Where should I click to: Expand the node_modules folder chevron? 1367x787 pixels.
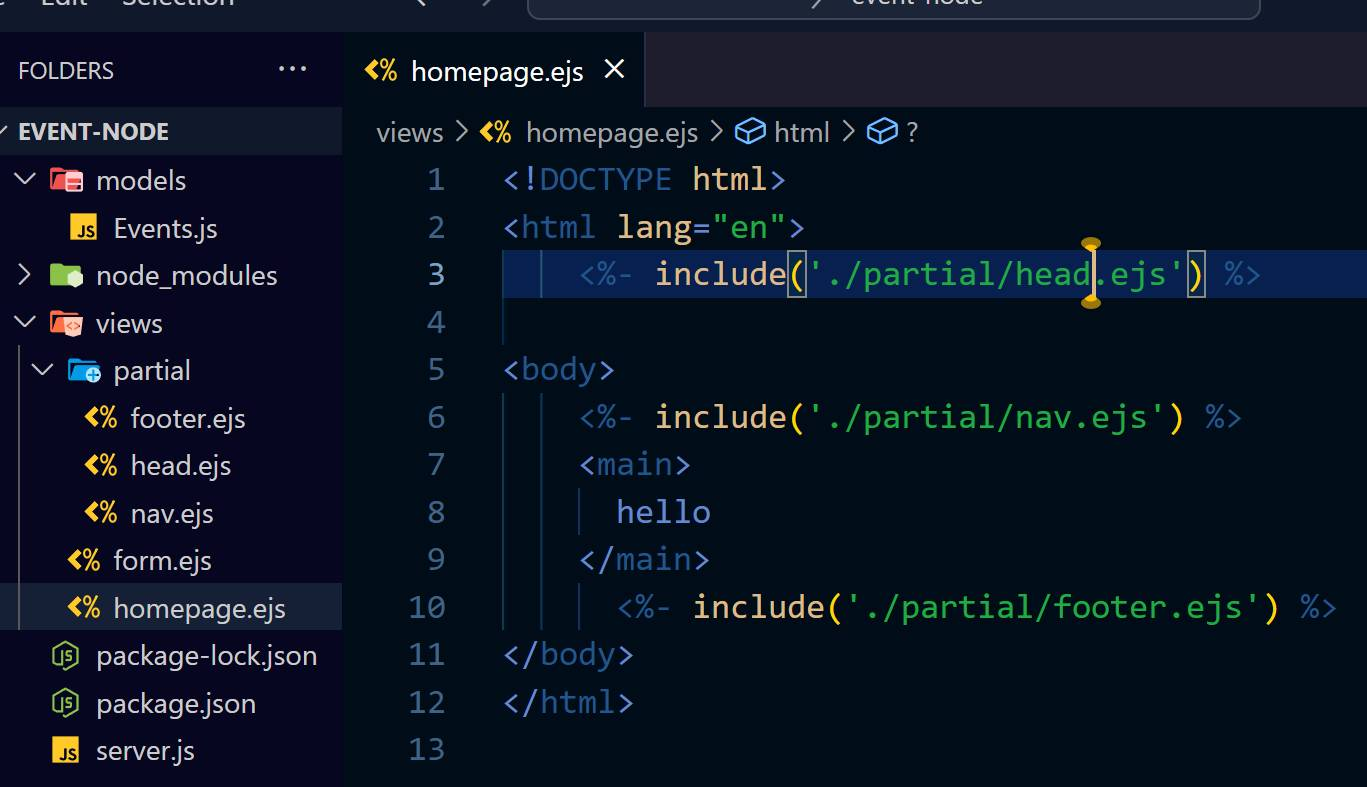(x=26, y=275)
